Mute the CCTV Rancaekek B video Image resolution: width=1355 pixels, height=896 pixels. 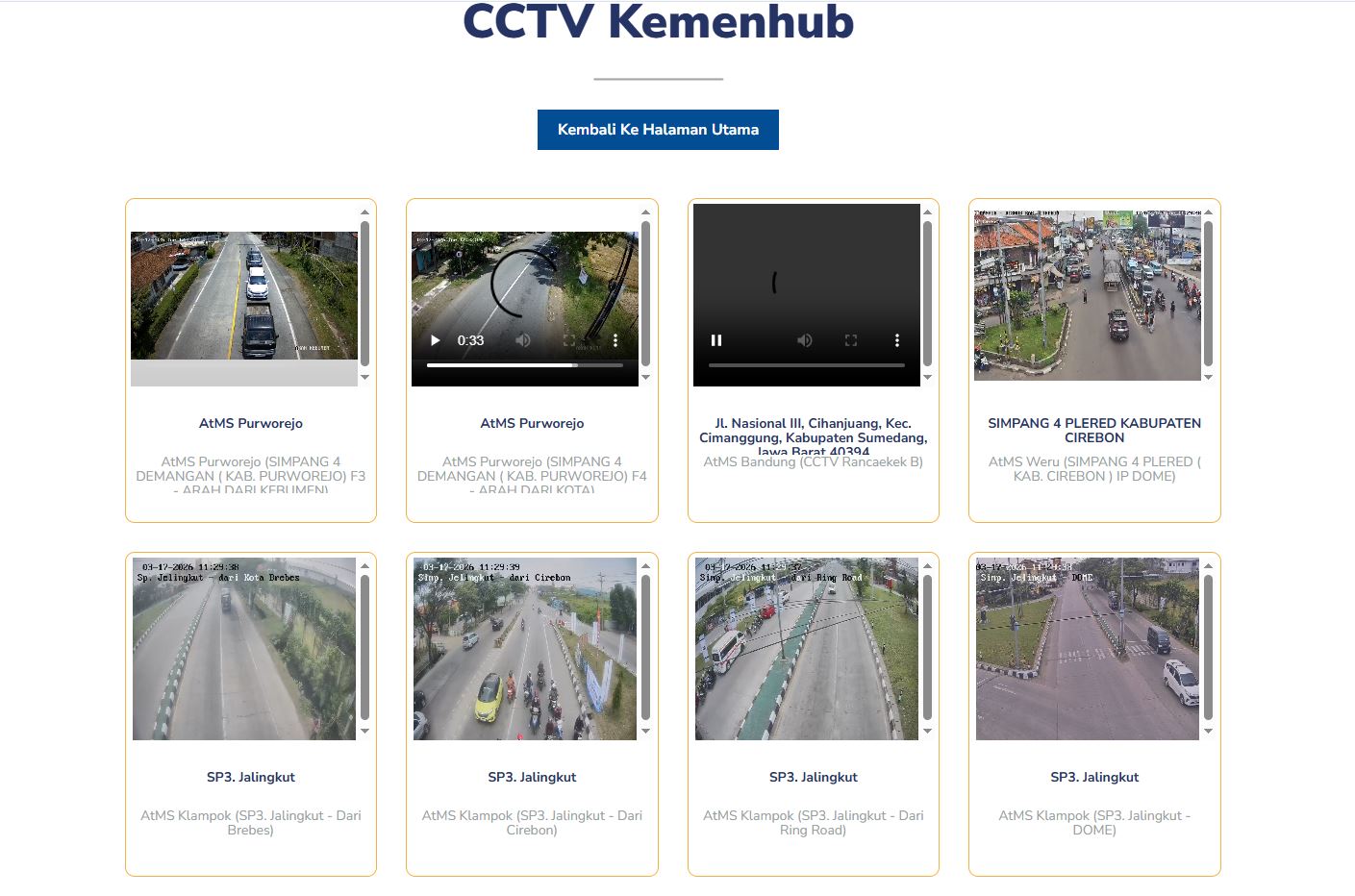point(805,340)
